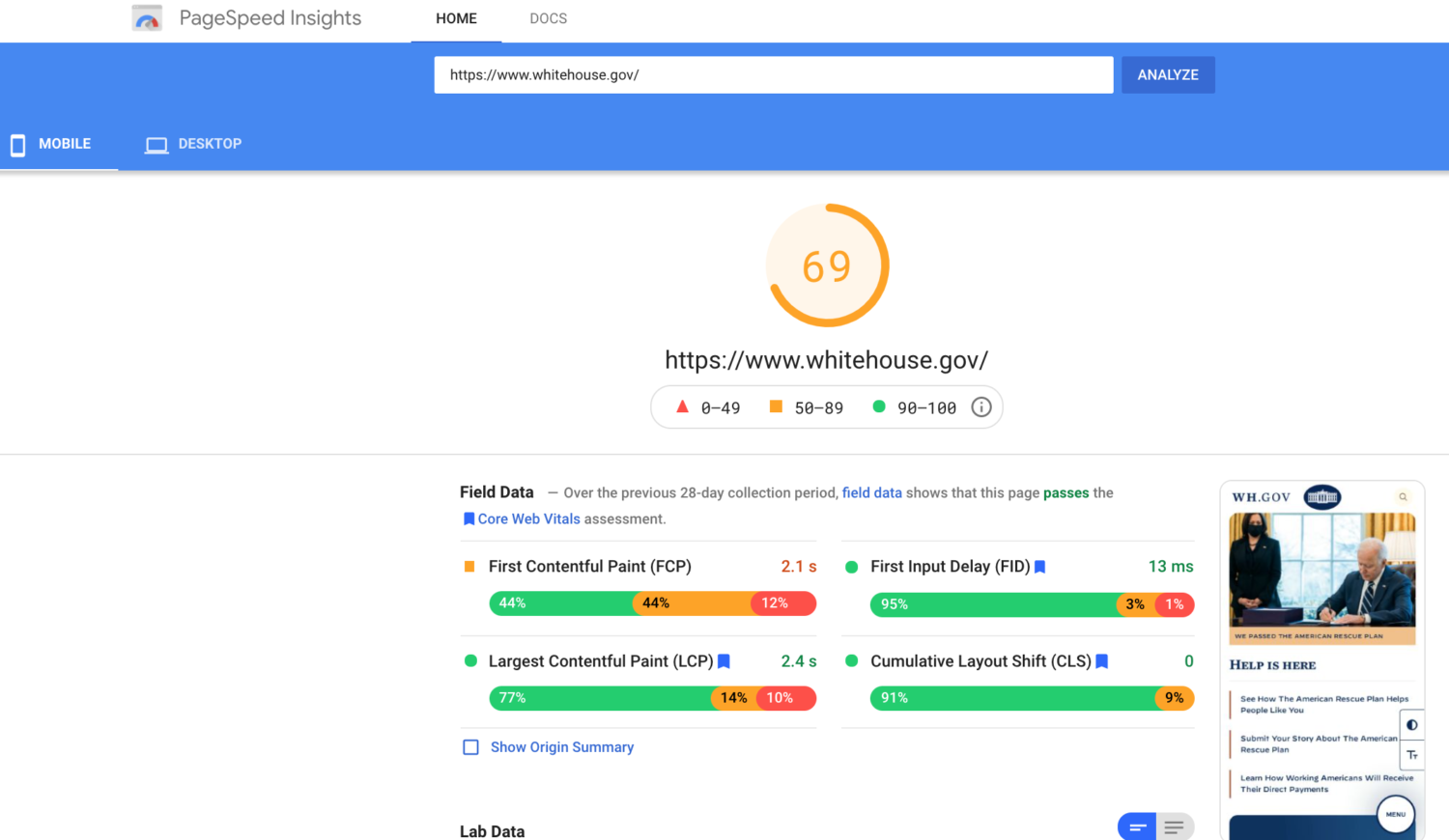This screenshot has width=1449, height=840.
Task: Click the '13 ms' FID value
Action: pos(1171,567)
